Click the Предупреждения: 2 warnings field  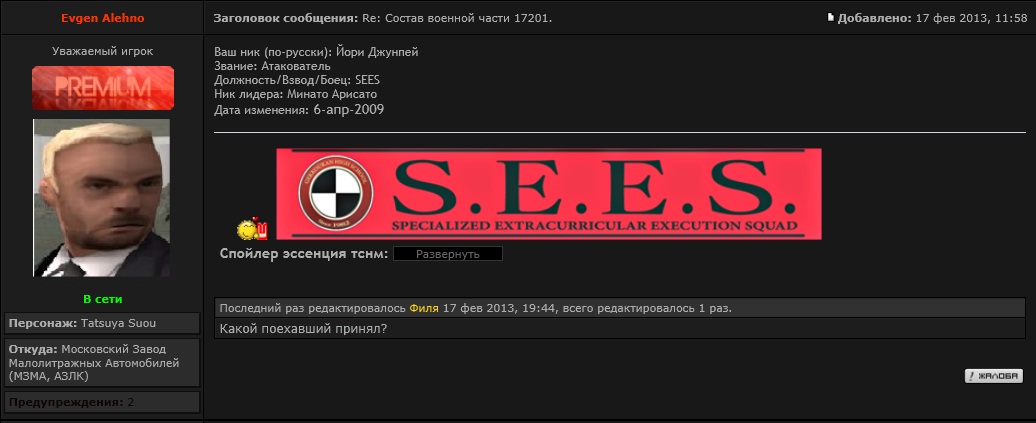(102, 402)
